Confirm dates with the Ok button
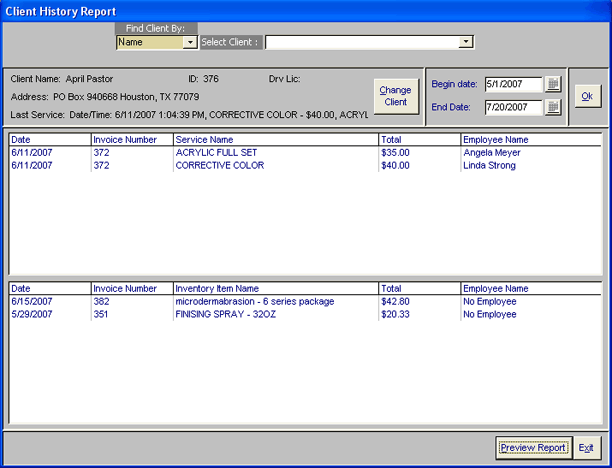Screen dimensions: 612x468 pyautogui.click(x=587, y=96)
